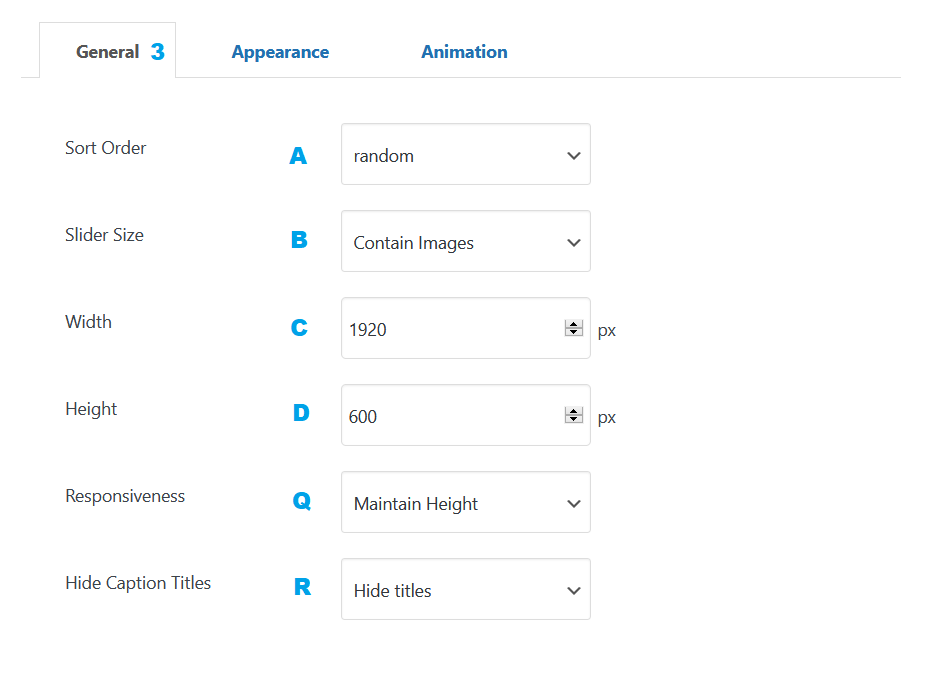930x683 pixels.
Task: Click the Height field containing 600
Action: 450,416
